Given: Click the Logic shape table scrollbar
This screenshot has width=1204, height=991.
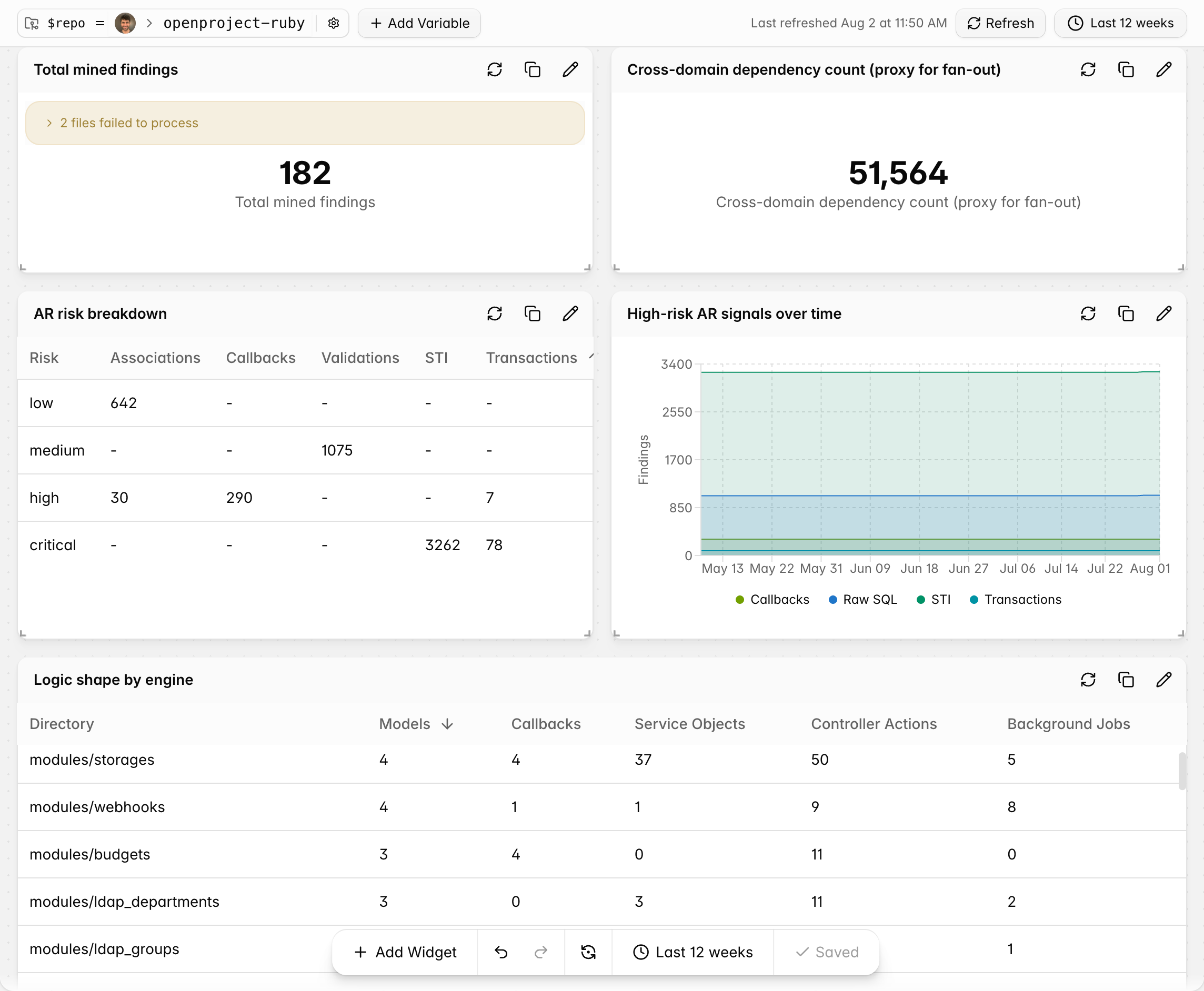Looking at the screenshot, I should coord(1182,771).
